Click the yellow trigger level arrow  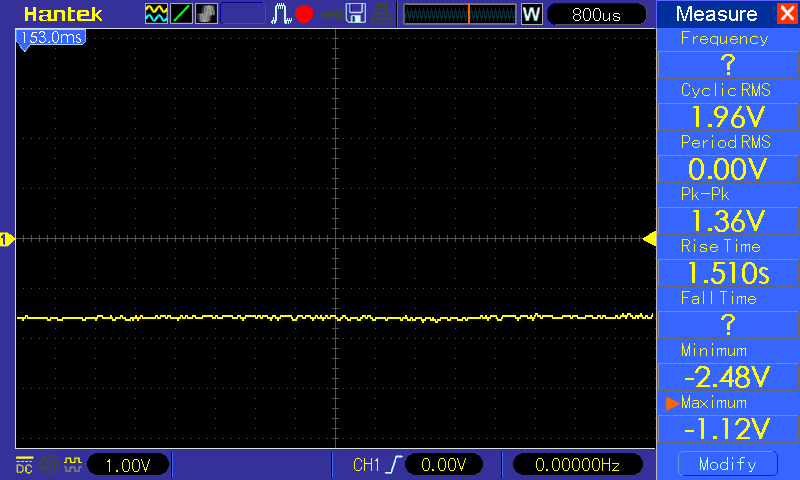(649, 239)
